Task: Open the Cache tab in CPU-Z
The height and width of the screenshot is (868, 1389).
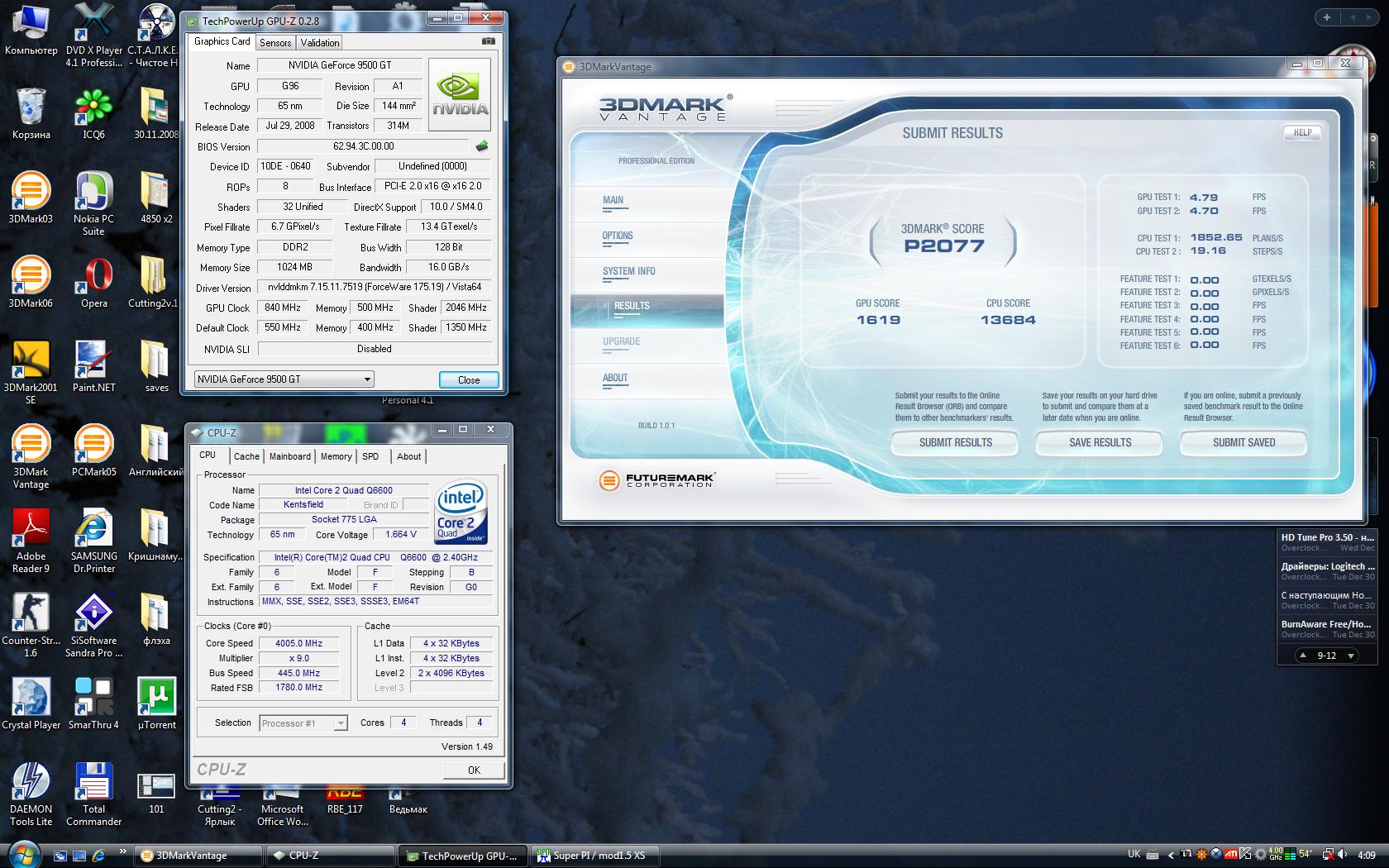Action: 246,456
